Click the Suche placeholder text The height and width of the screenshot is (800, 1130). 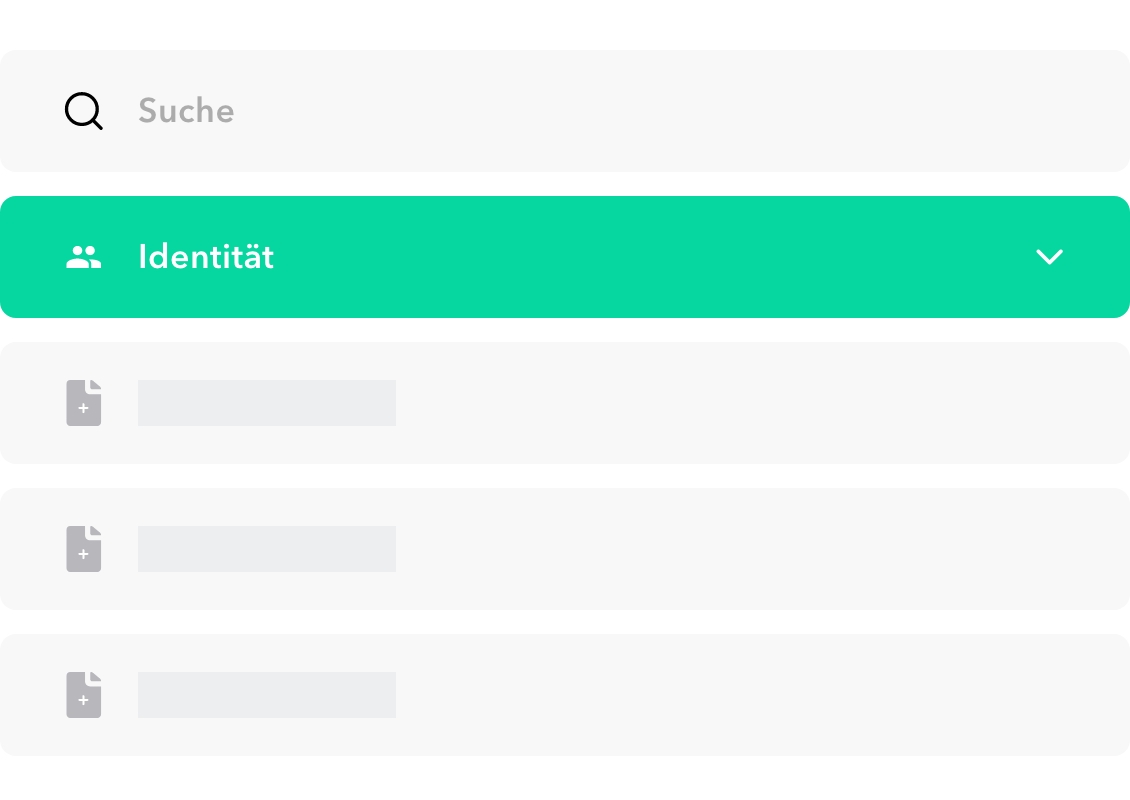186,111
